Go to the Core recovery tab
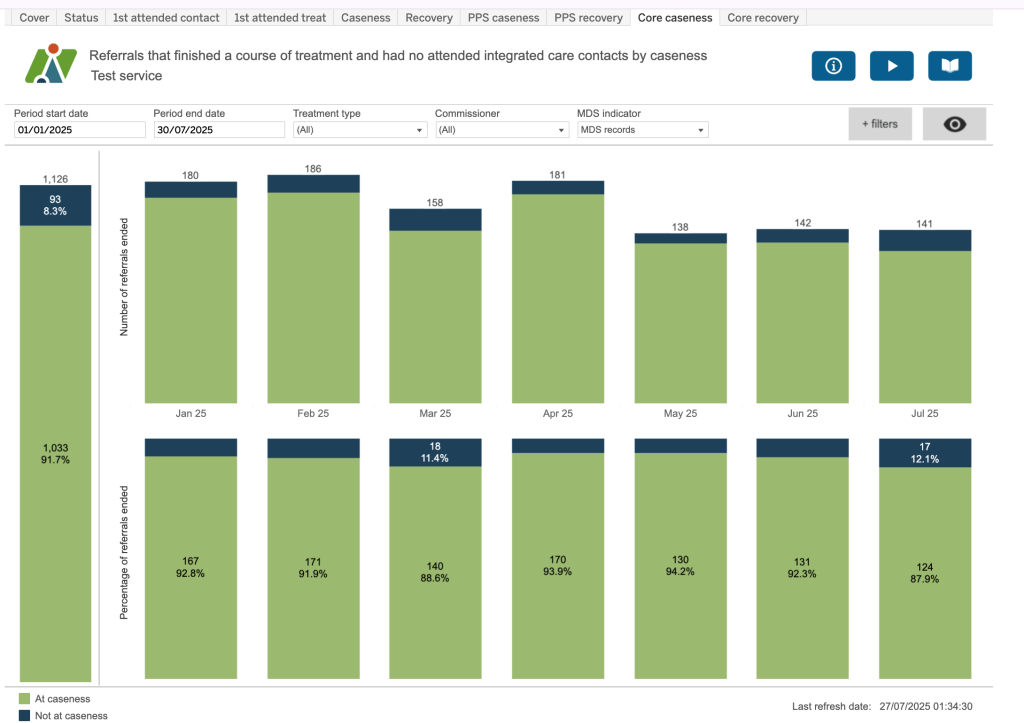The height and width of the screenshot is (723, 1024). coord(762,18)
